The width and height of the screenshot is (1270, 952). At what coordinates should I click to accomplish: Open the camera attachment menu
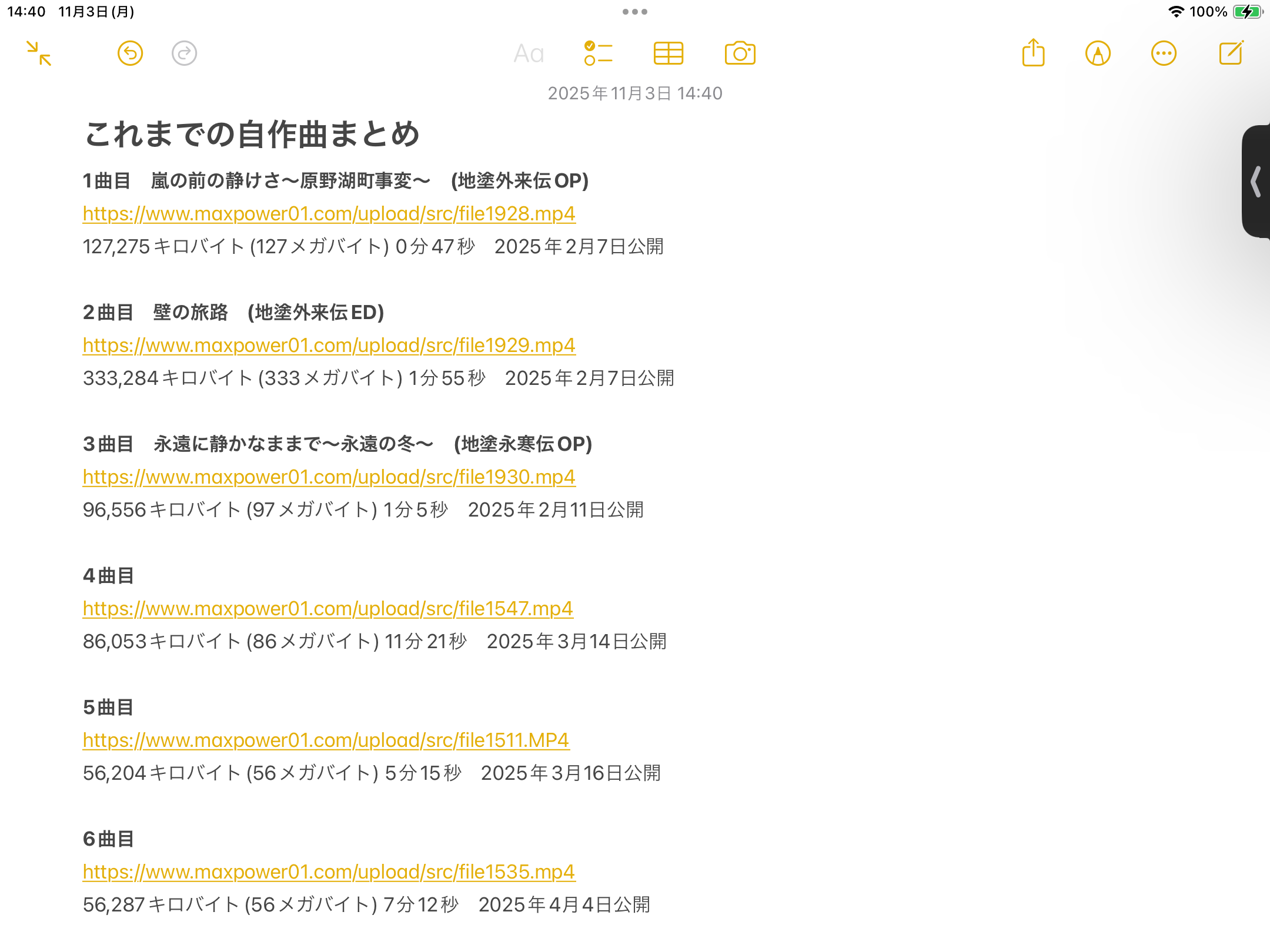tap(740, 53)
